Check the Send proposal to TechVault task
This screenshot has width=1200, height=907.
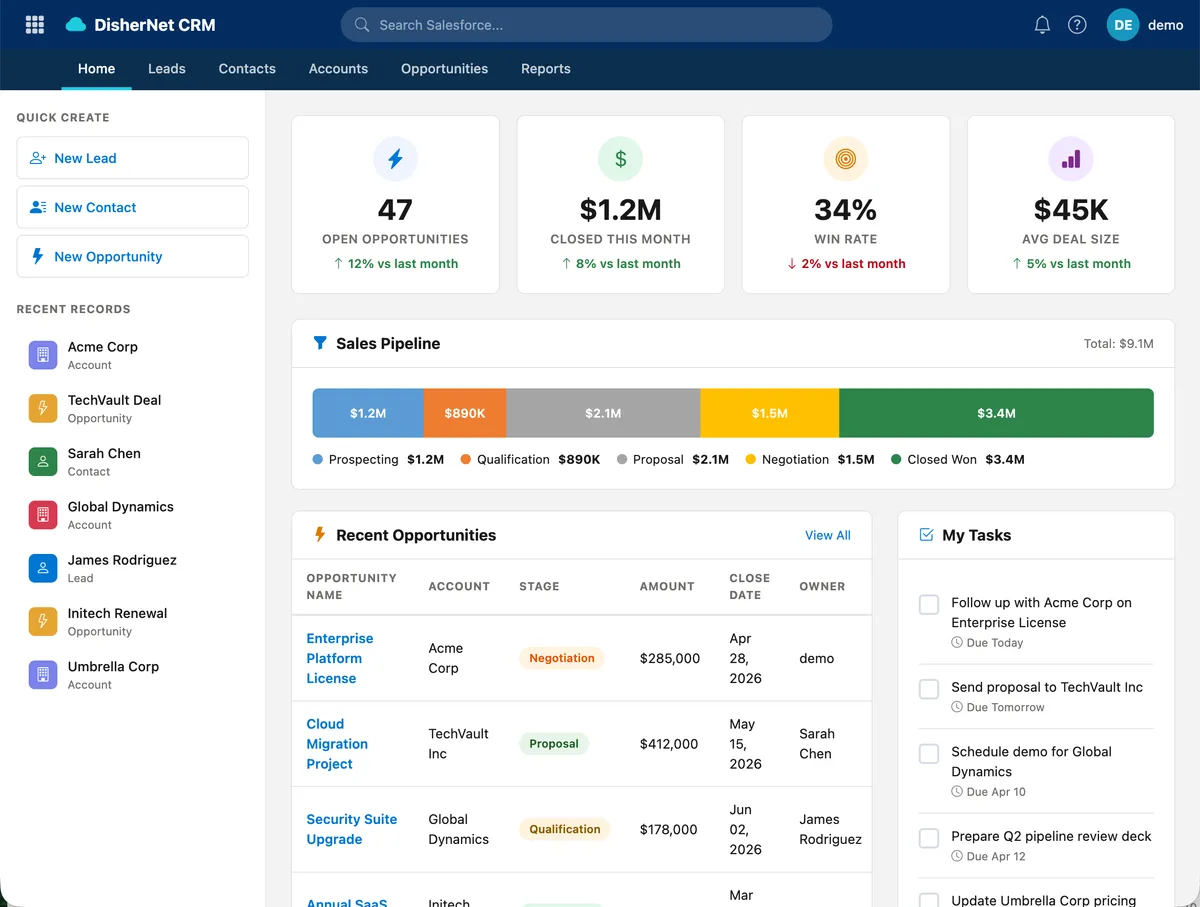click(x=929, y=689)
